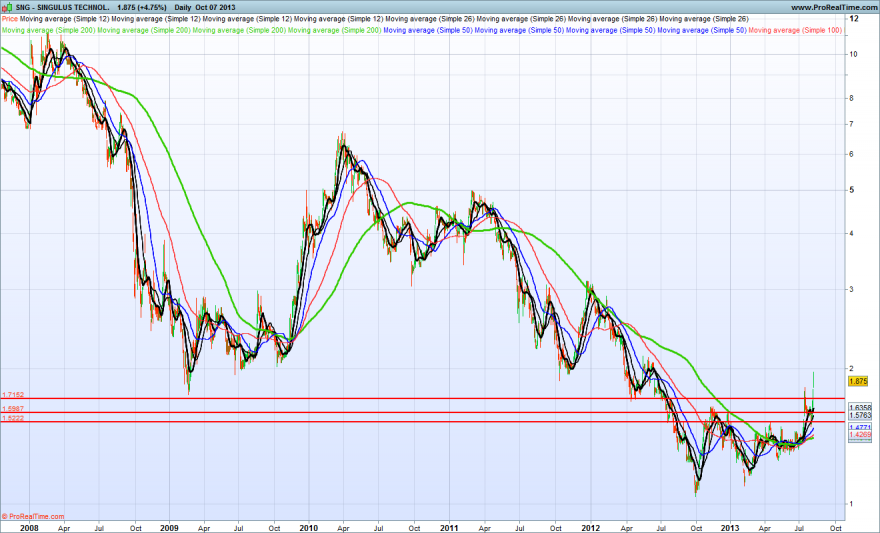Screen dimensions: 880x533
Task: Click the candlestick chart icon beside SNG
Action: tap(7, 7)
